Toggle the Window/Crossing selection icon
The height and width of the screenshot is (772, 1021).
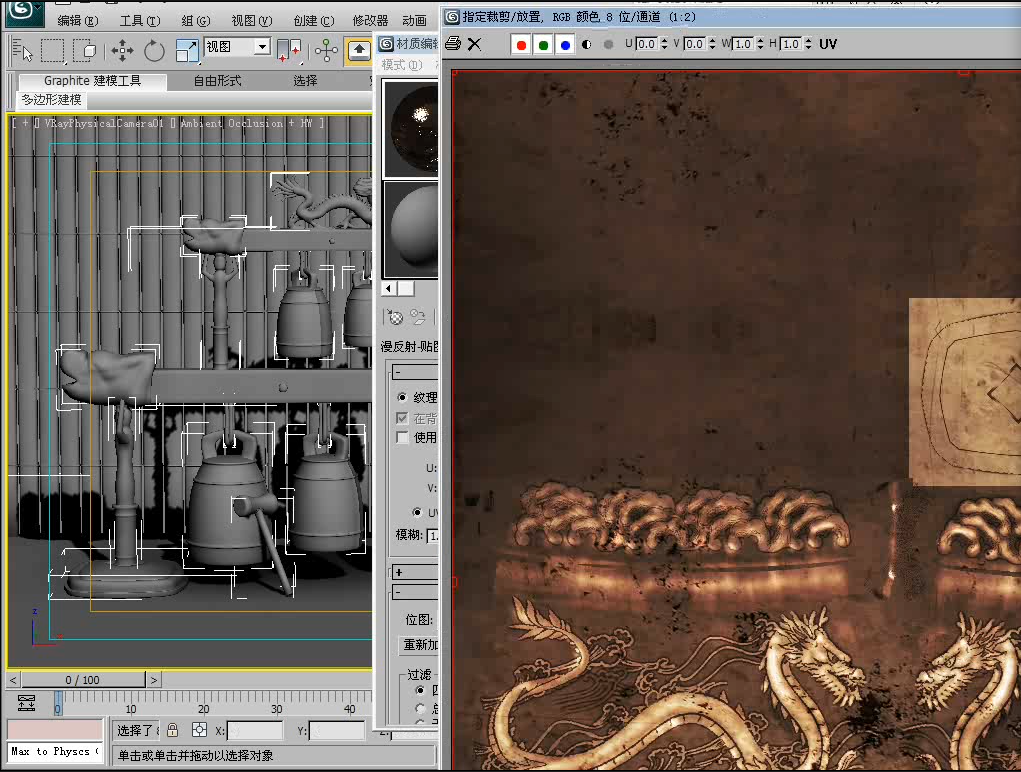85,50
